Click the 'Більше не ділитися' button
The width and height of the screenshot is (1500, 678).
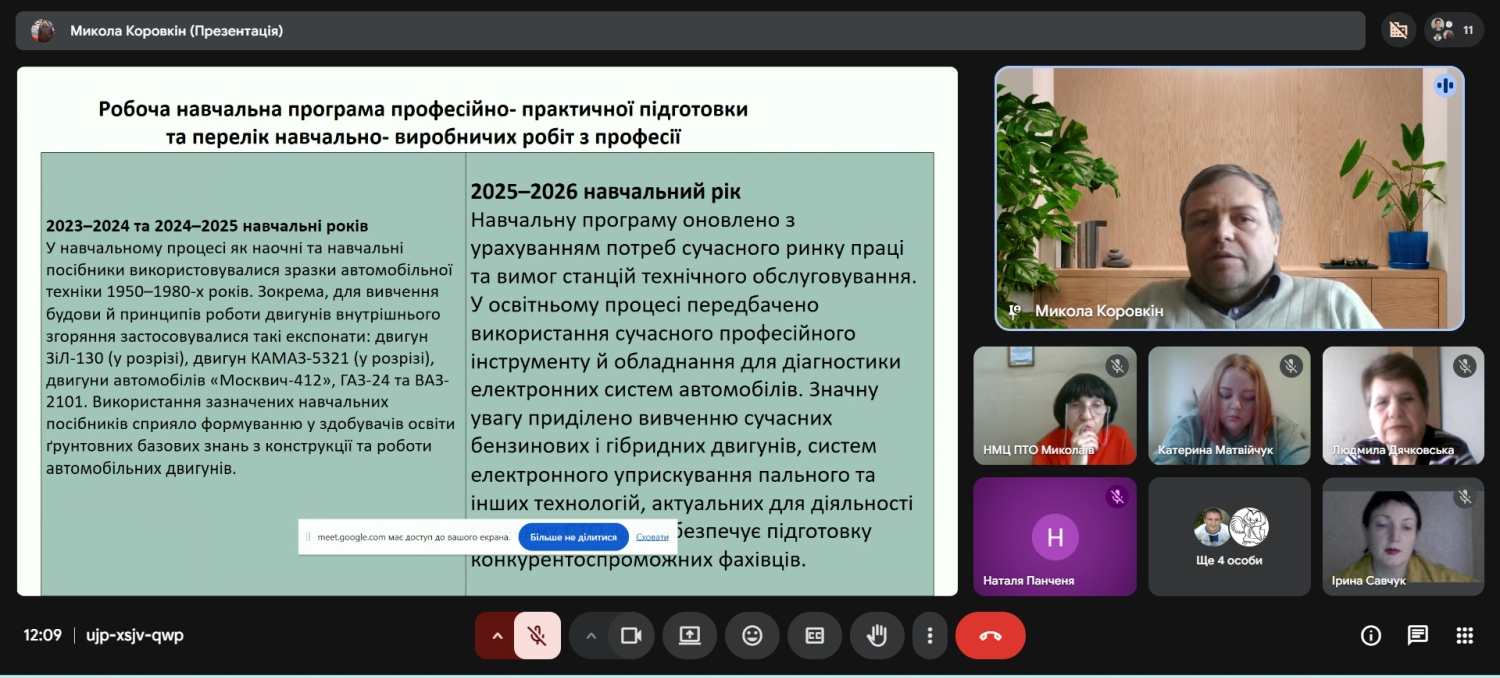coord(573,537)
